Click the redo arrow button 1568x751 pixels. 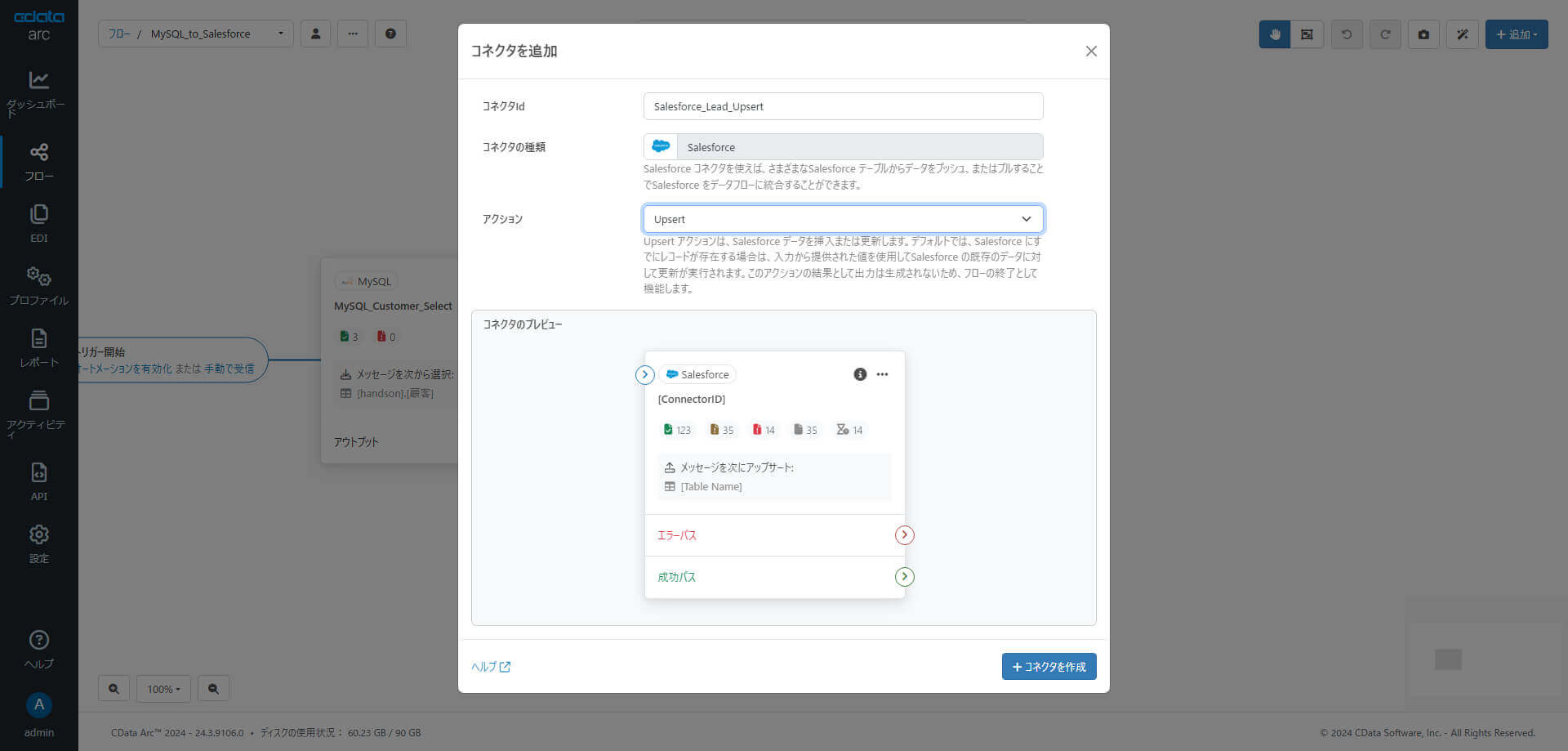click(1385, 34)
